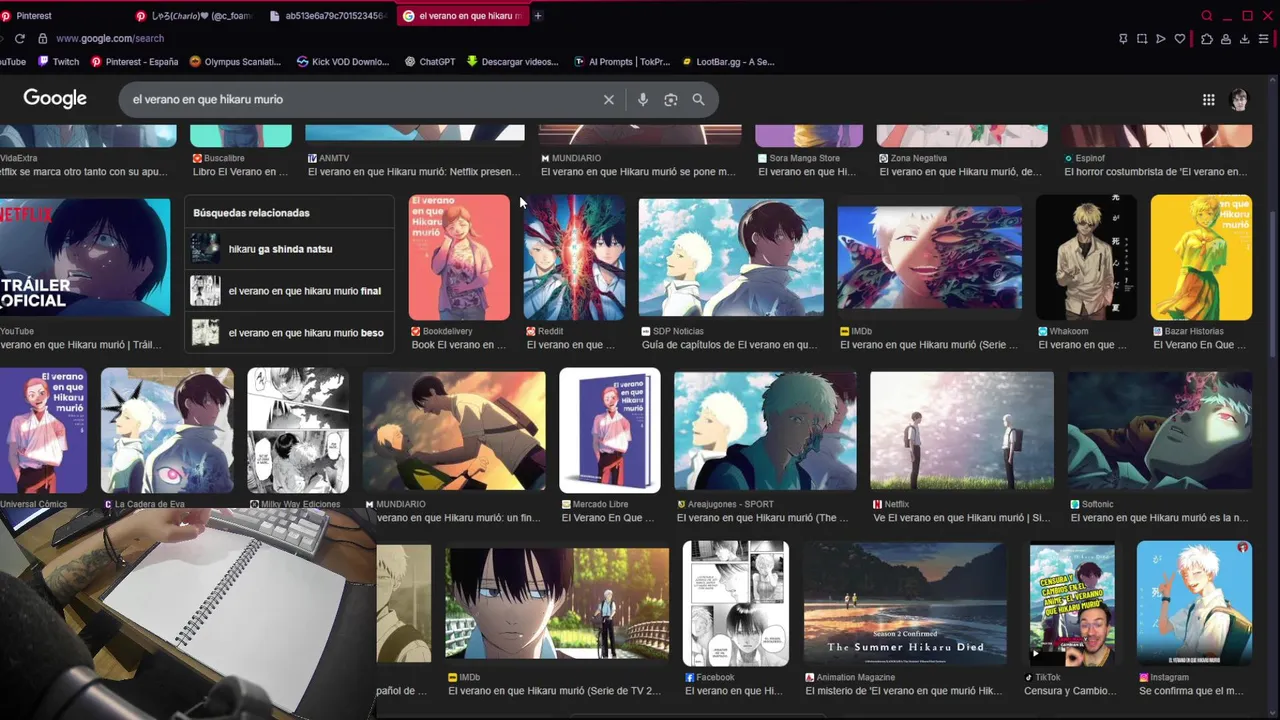Click the scrollbar up arrow

tap(1273, 81)
